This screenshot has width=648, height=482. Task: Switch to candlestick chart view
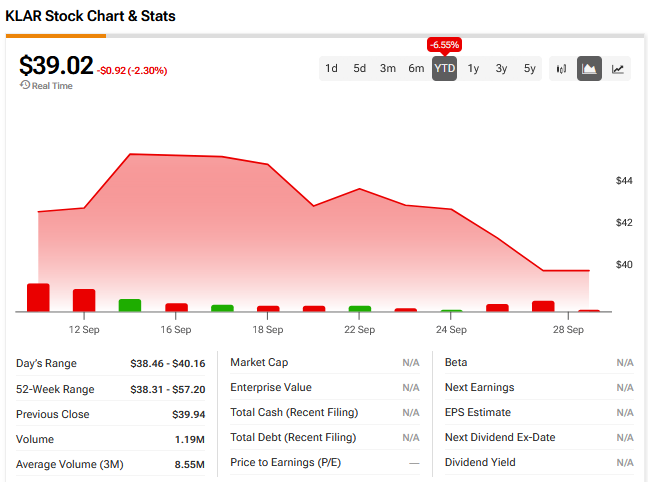click(561, 69)
